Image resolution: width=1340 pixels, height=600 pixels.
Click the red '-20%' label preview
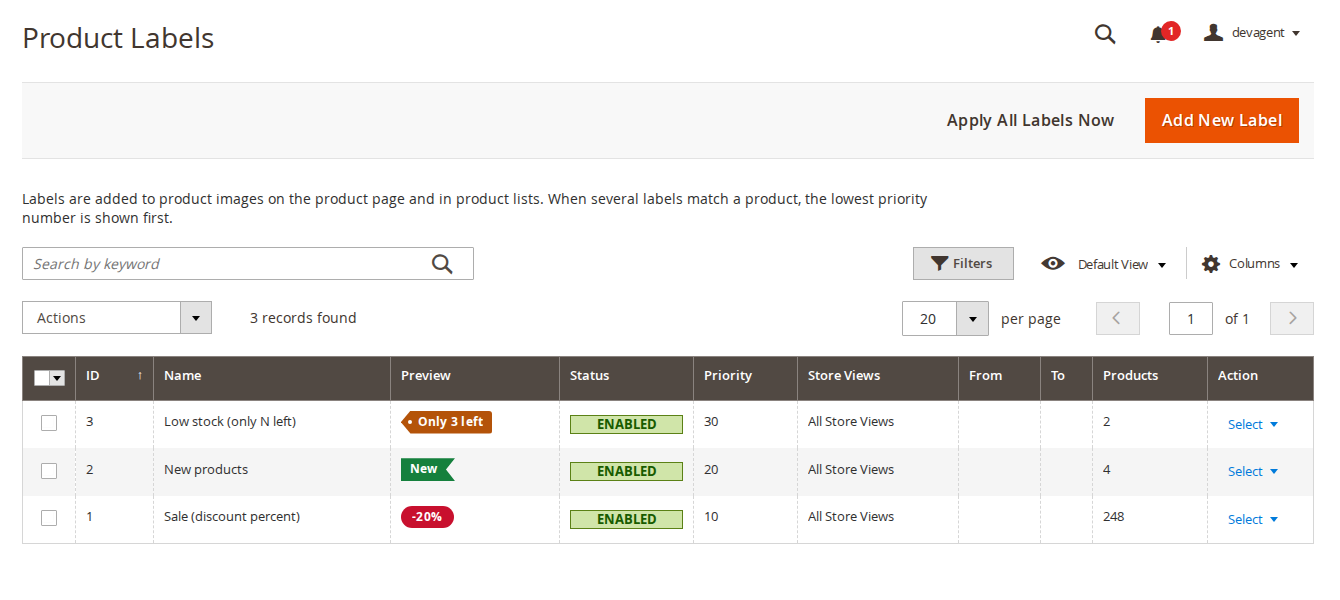(x=427, y=517)
